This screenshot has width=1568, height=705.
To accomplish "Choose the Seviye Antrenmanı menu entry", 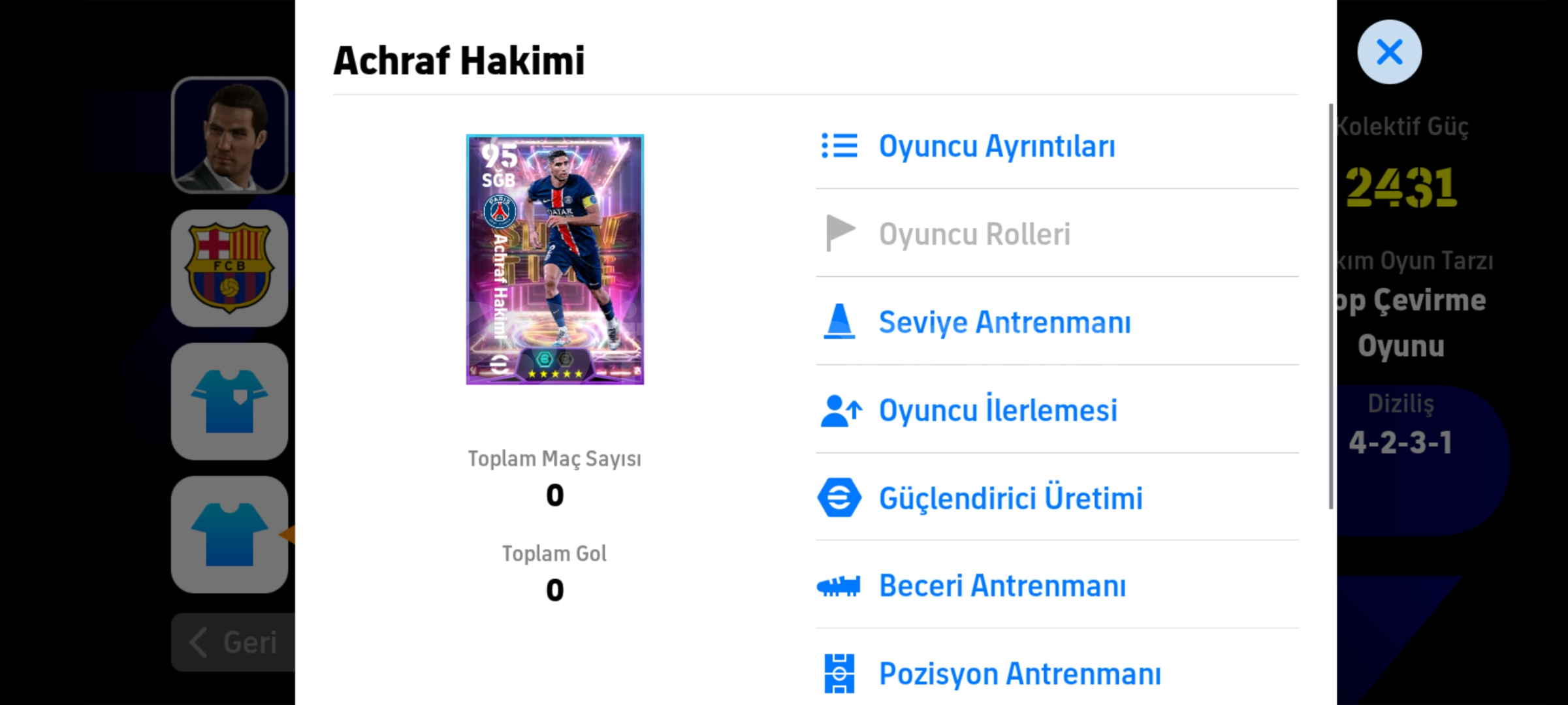I will click(1057, 322).
